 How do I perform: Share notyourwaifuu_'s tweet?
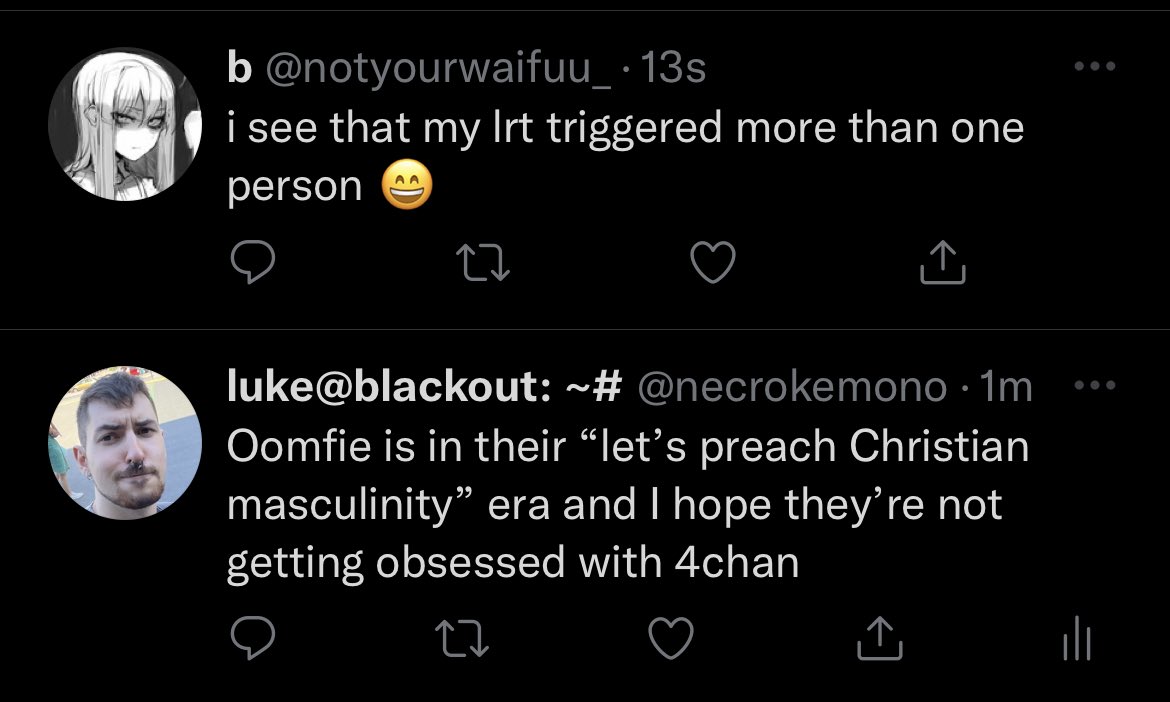coord(943,262)
